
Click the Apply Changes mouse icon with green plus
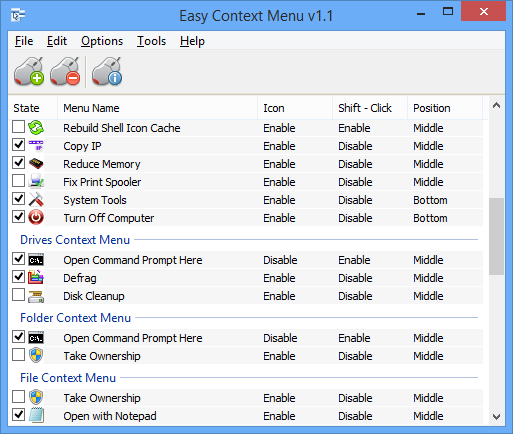[29, 71]
